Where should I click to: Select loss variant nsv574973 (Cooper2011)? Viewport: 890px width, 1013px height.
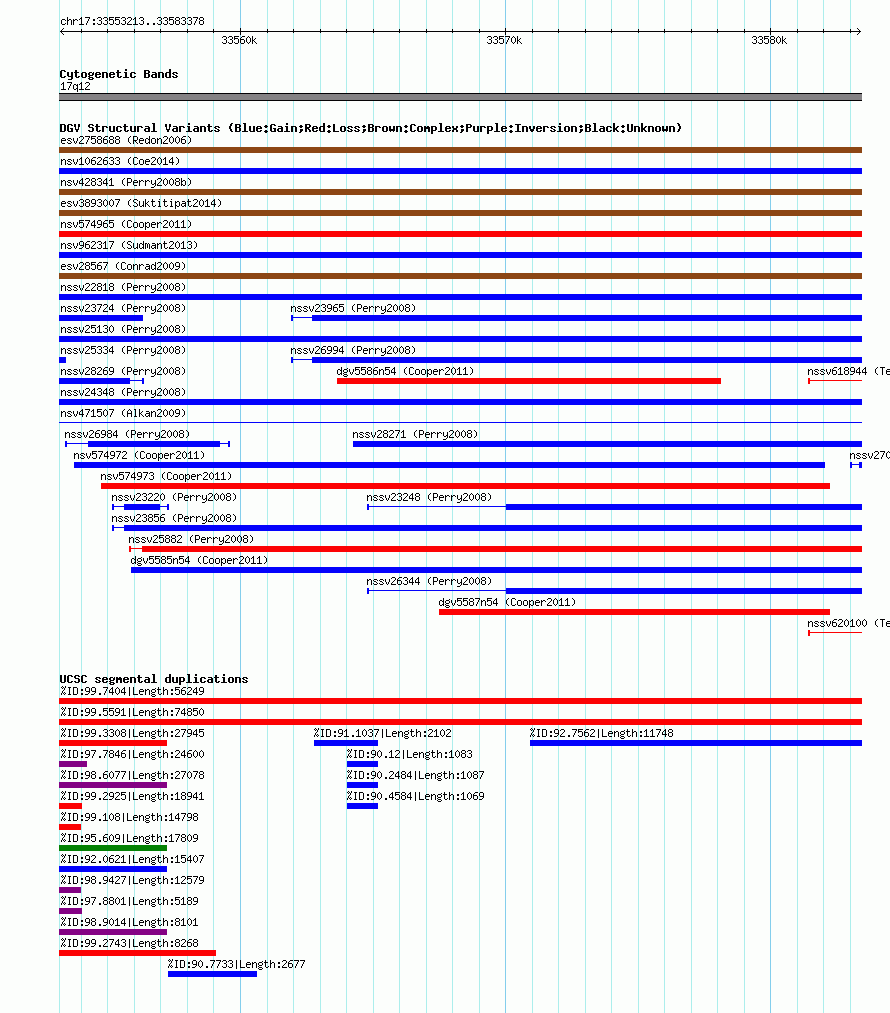(x=465, y=486)
